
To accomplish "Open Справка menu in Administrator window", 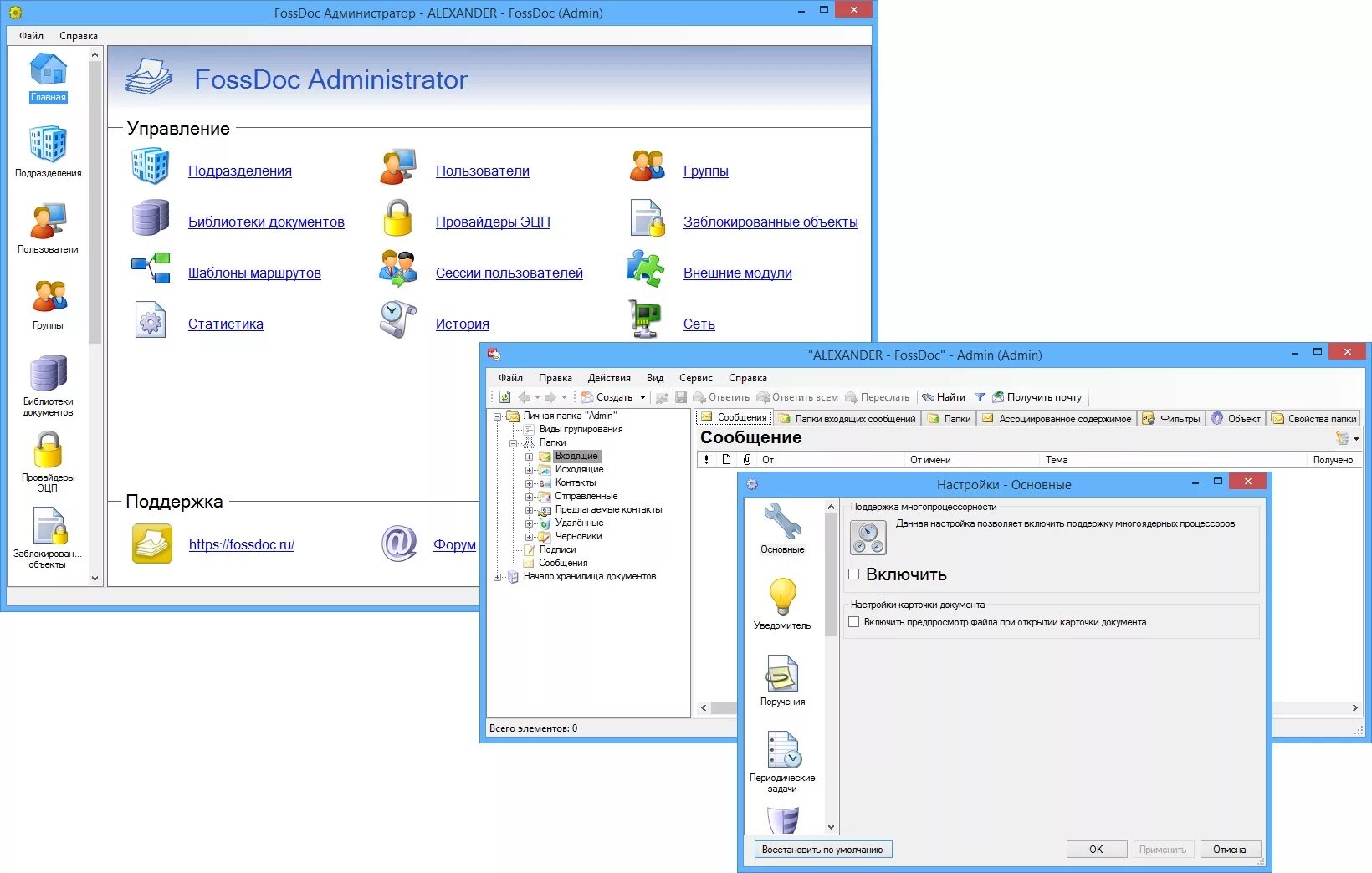I will [x=79, y=36].
